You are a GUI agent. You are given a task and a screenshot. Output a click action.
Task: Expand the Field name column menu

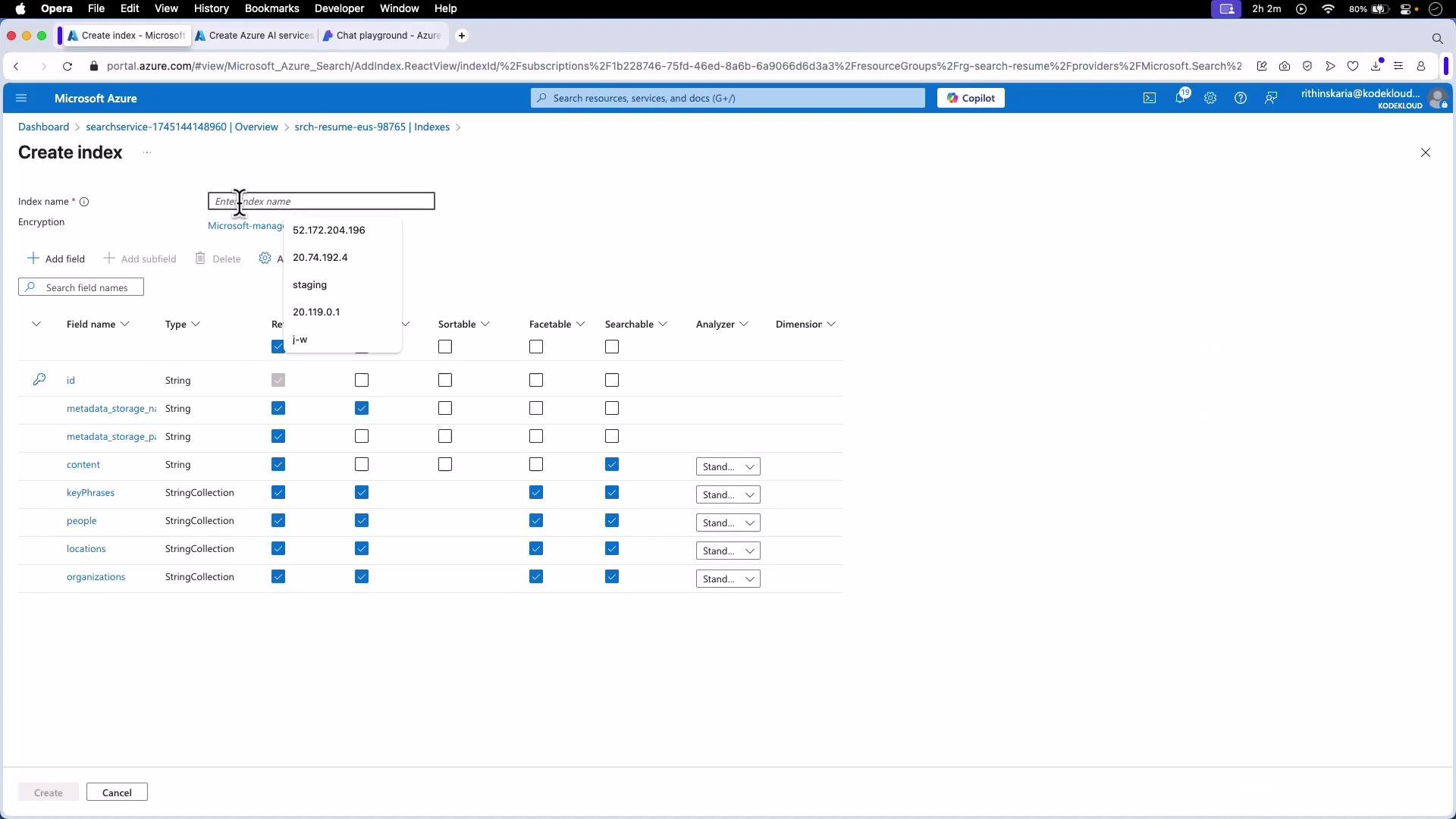125,324
